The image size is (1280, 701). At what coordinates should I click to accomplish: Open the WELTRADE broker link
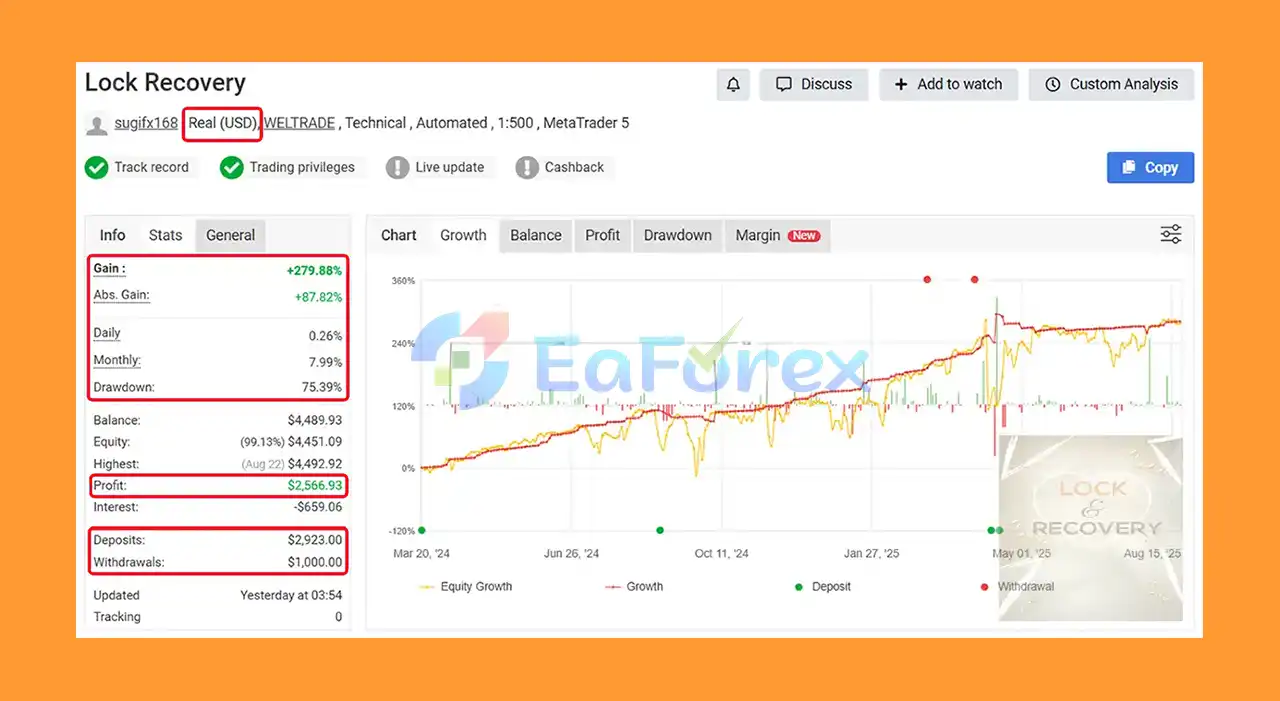(299, 123)
